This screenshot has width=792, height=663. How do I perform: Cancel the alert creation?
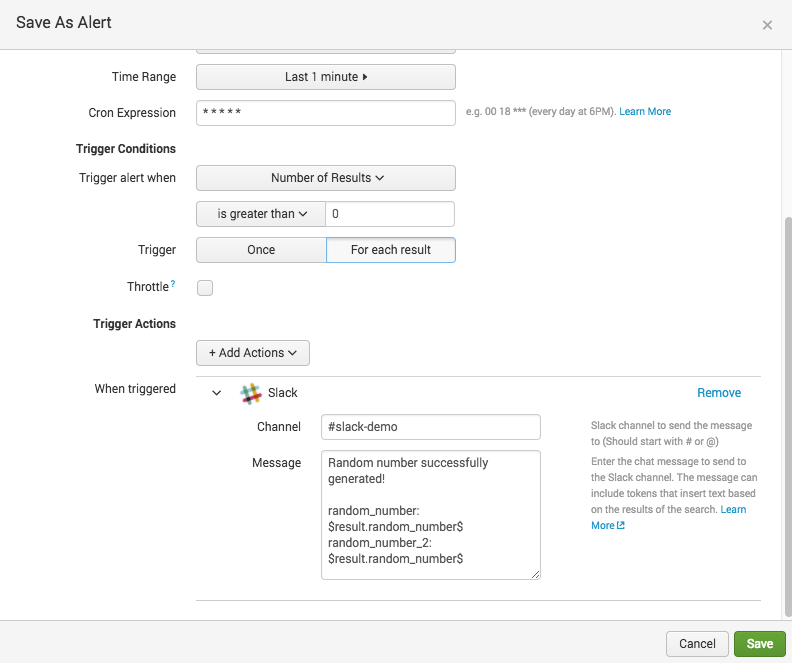(x=697, y=644)
